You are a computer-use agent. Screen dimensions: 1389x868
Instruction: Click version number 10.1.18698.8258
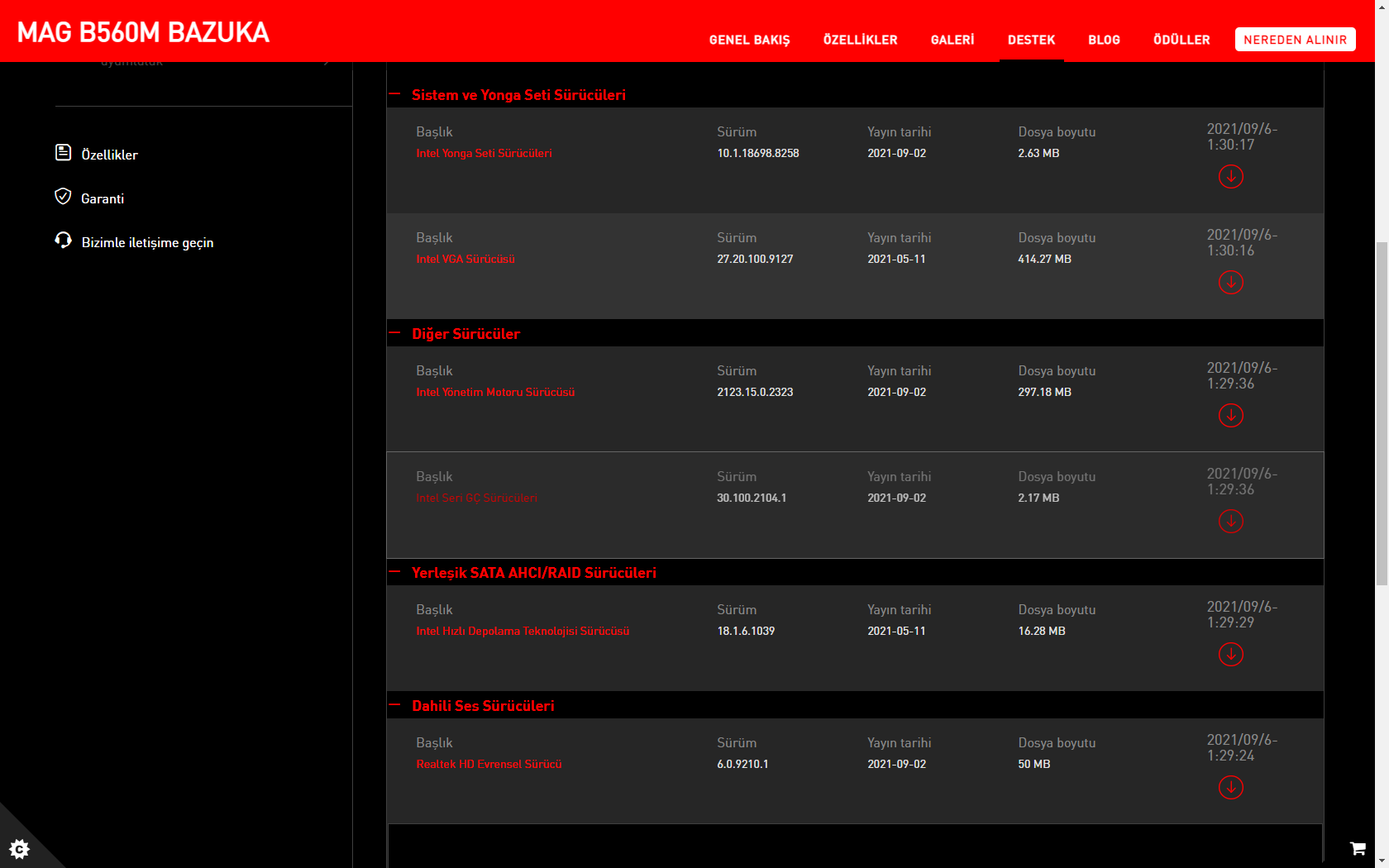758,153
